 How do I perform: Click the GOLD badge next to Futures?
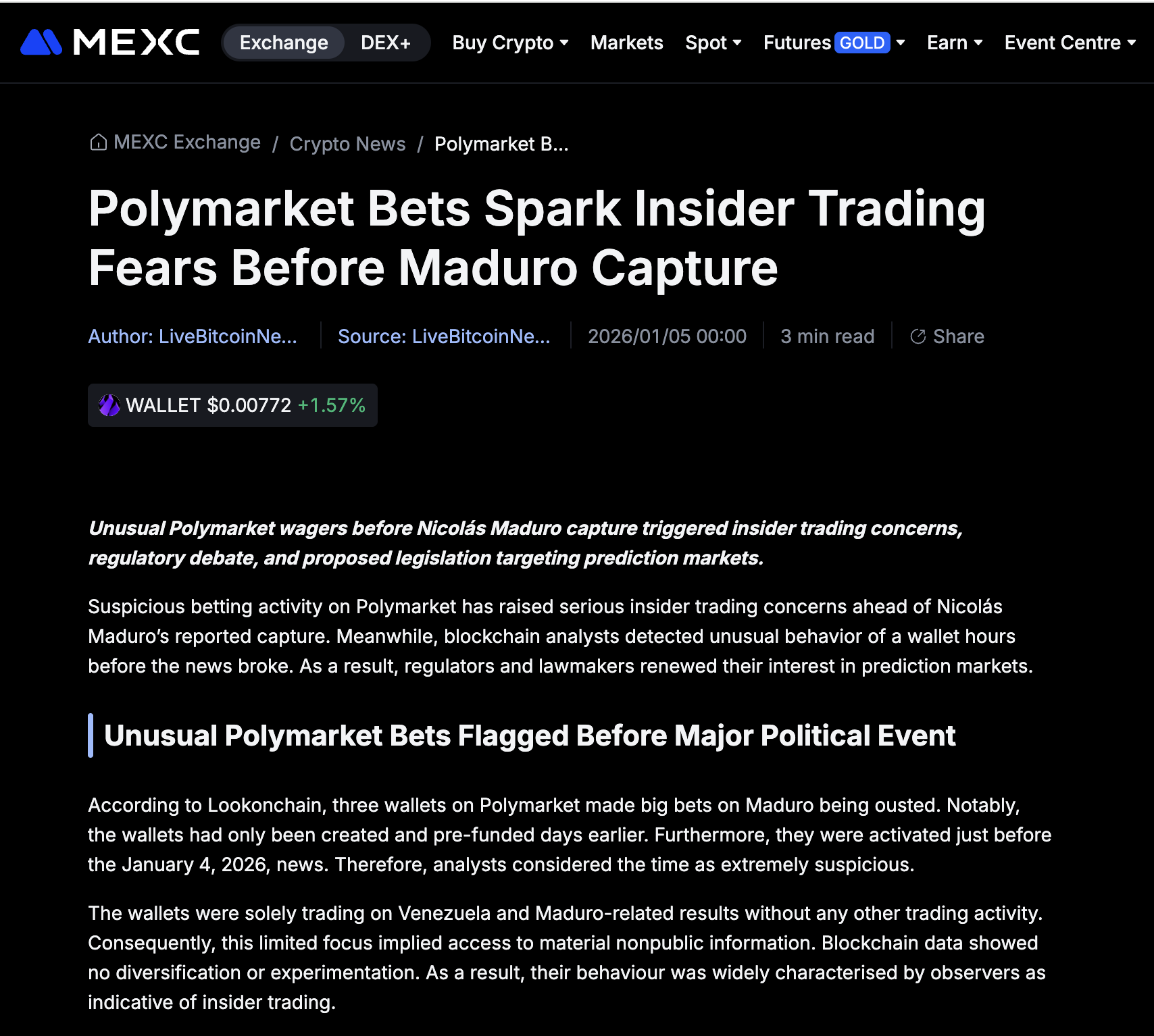click(x=862, y=43)
